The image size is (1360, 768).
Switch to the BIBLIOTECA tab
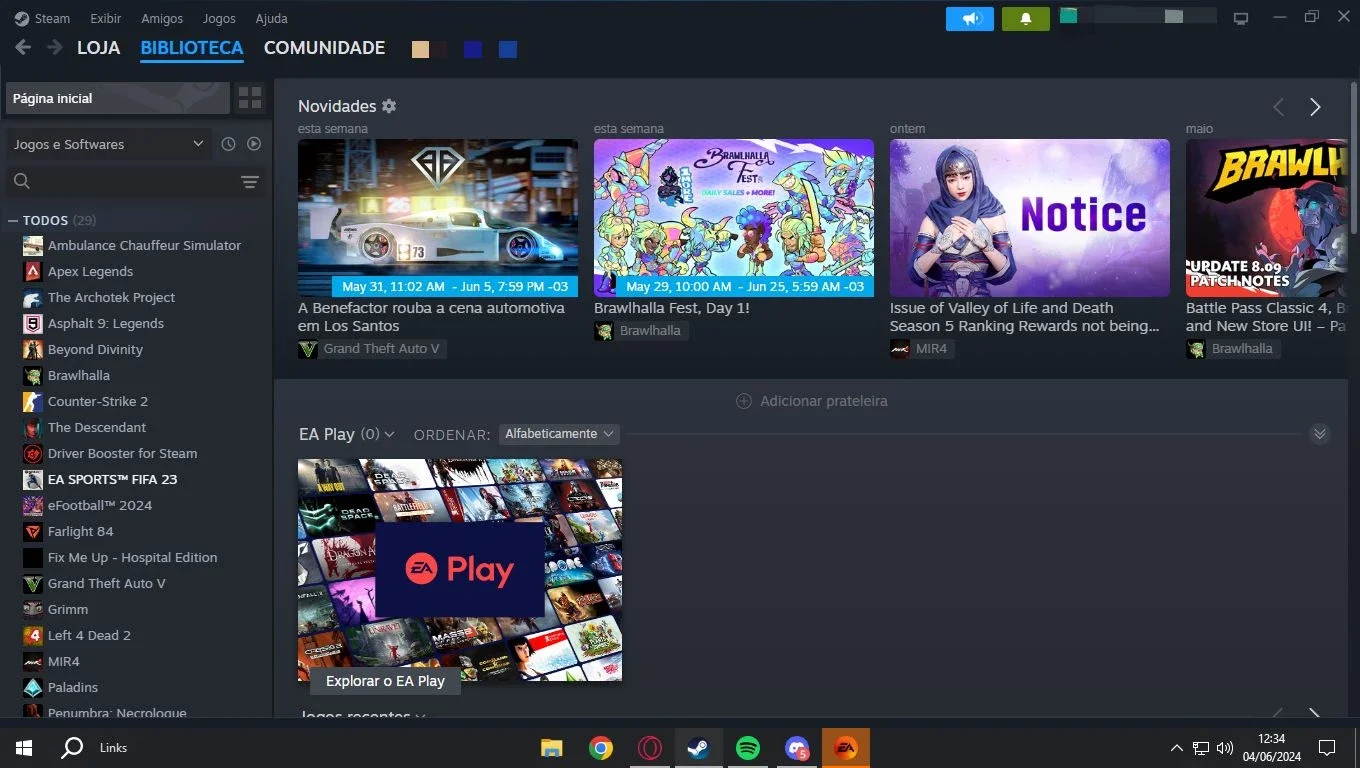coord(192,48)
